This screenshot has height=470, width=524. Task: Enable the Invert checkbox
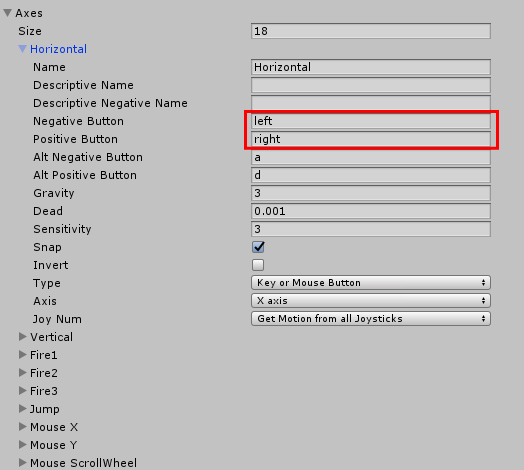[x=258, y=265]
